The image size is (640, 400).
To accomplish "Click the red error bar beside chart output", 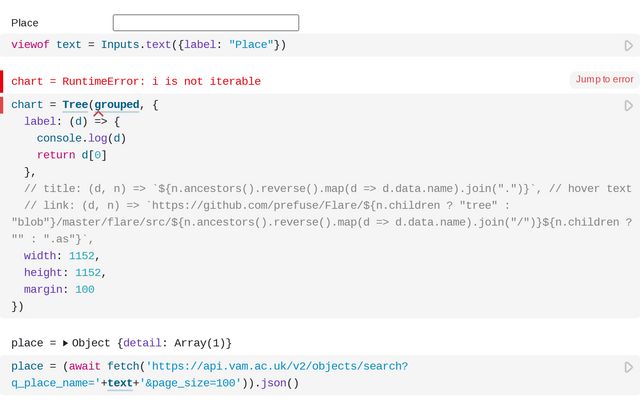I will click(2, 81).
